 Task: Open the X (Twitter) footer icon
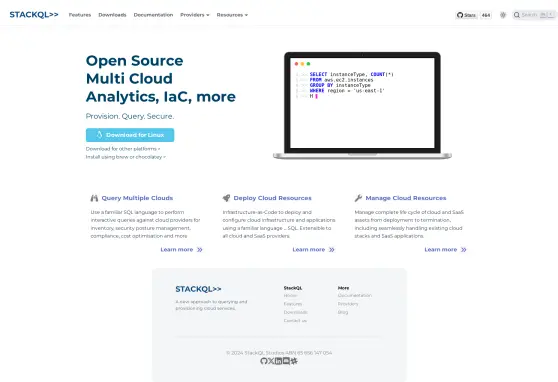pos(271,361)
